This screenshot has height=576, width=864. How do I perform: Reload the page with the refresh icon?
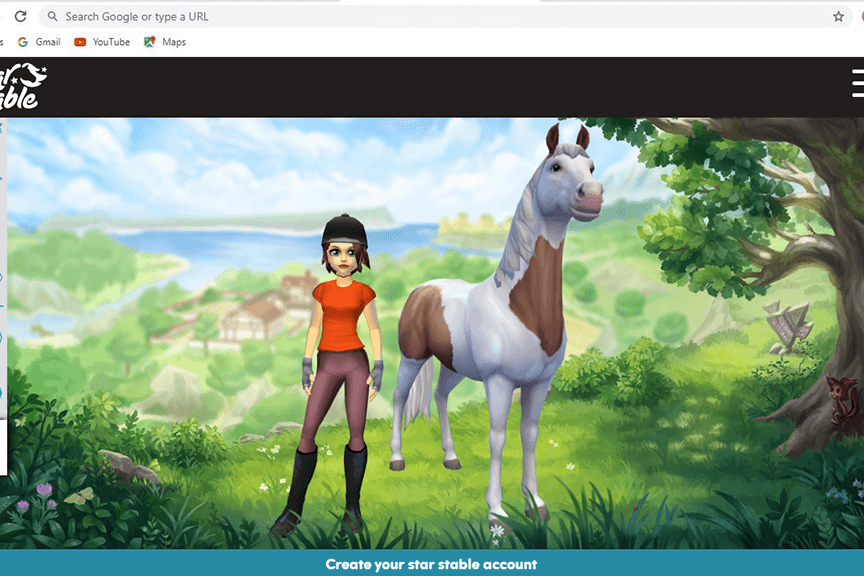[20, 17]
